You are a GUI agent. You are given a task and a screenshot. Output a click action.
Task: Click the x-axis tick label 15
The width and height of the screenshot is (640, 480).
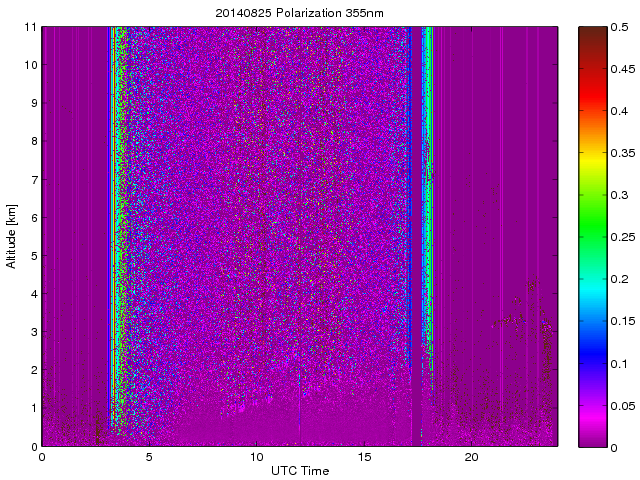click(x=364, y=457)
